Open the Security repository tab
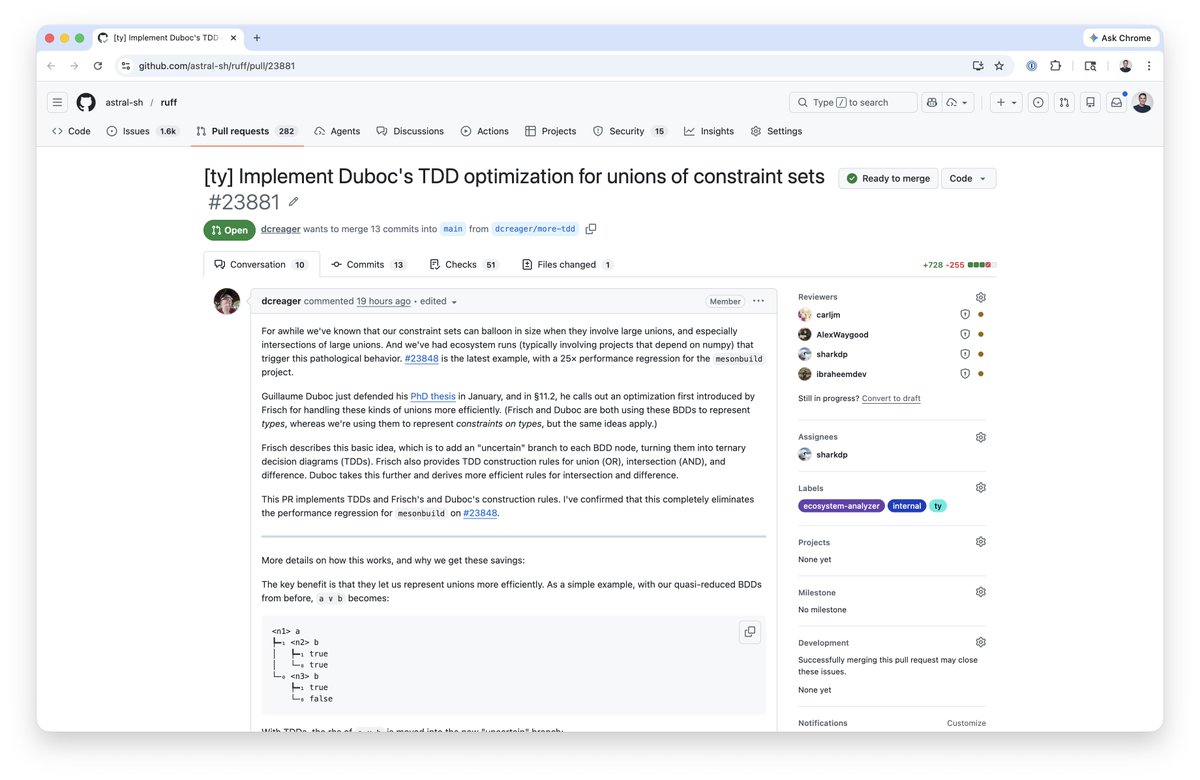The height and width of the screenshot is (780, 1200). tap(630, 131)
